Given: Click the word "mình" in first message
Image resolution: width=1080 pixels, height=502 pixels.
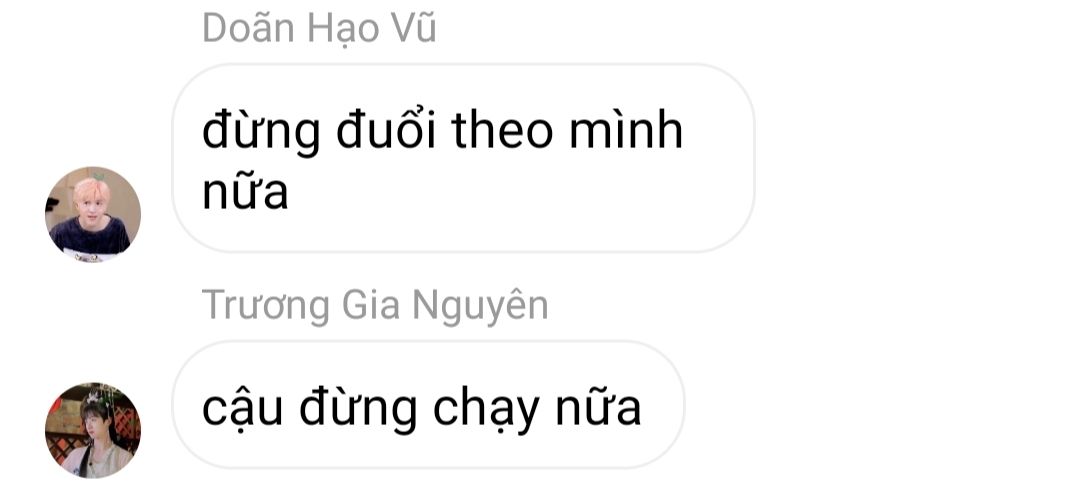Looking at the screenshot, I should click(626, 130).
